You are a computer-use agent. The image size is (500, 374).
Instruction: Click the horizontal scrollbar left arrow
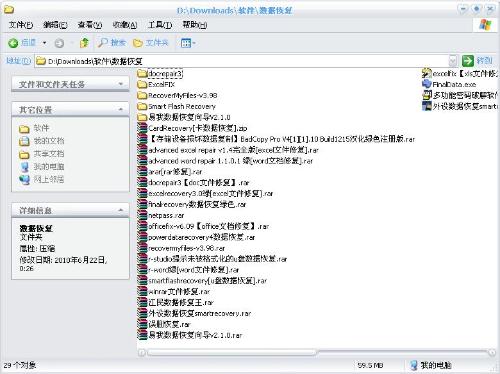point(142,353)
